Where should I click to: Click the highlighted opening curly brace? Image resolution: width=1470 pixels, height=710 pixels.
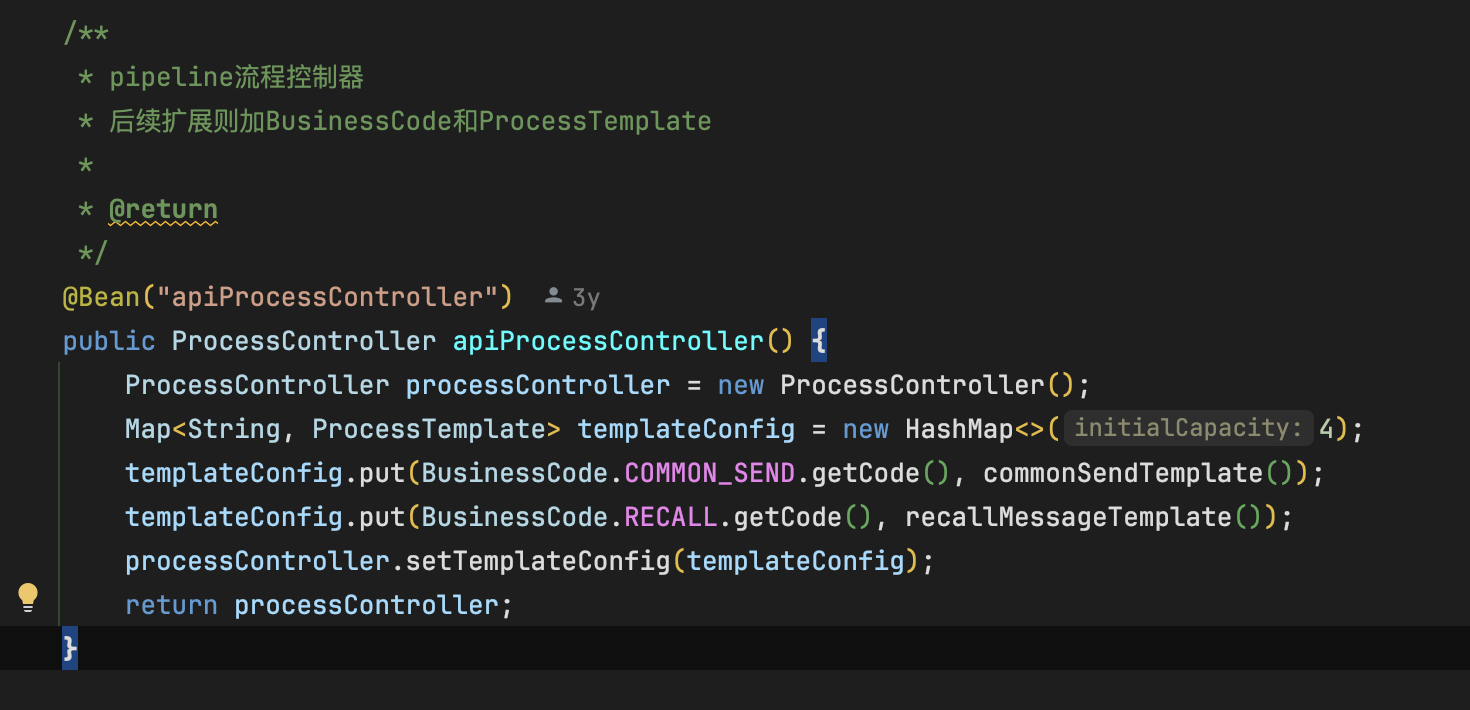click(819, 341)
